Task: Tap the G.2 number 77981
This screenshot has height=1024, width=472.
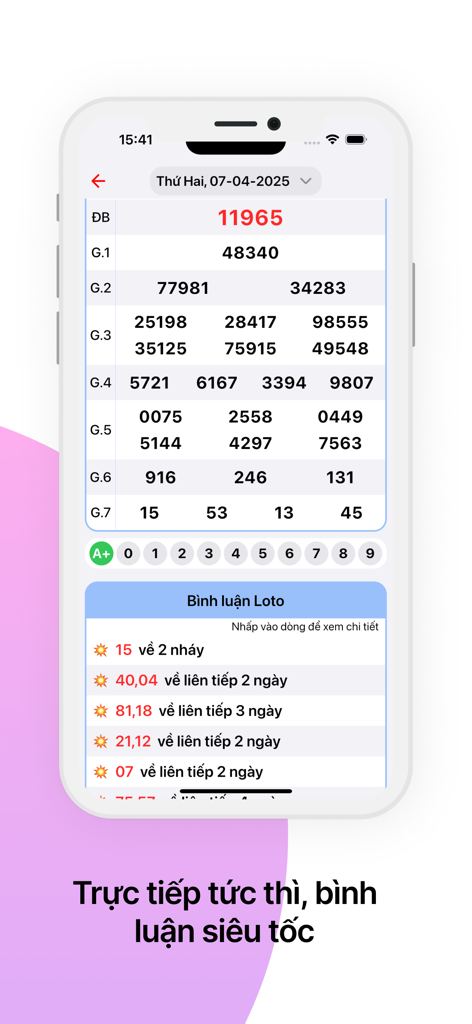Action: (183, 288)
